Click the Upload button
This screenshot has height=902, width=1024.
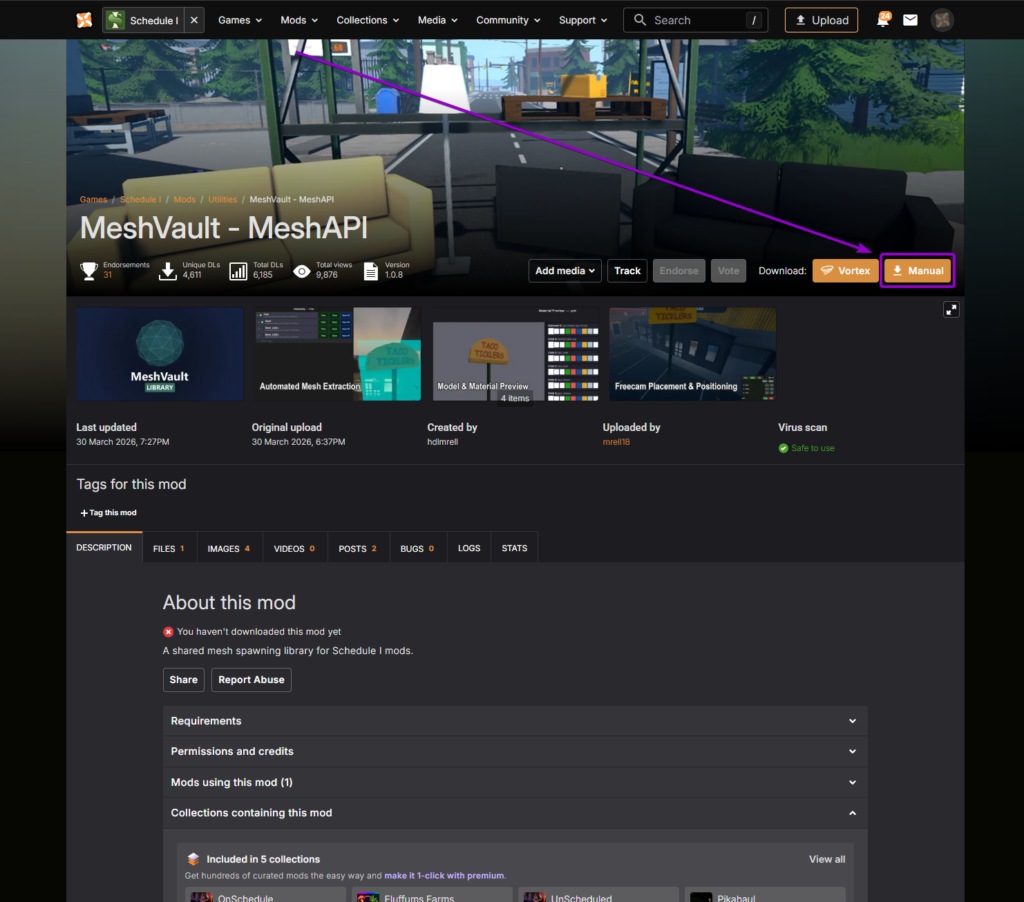(821, 20)
